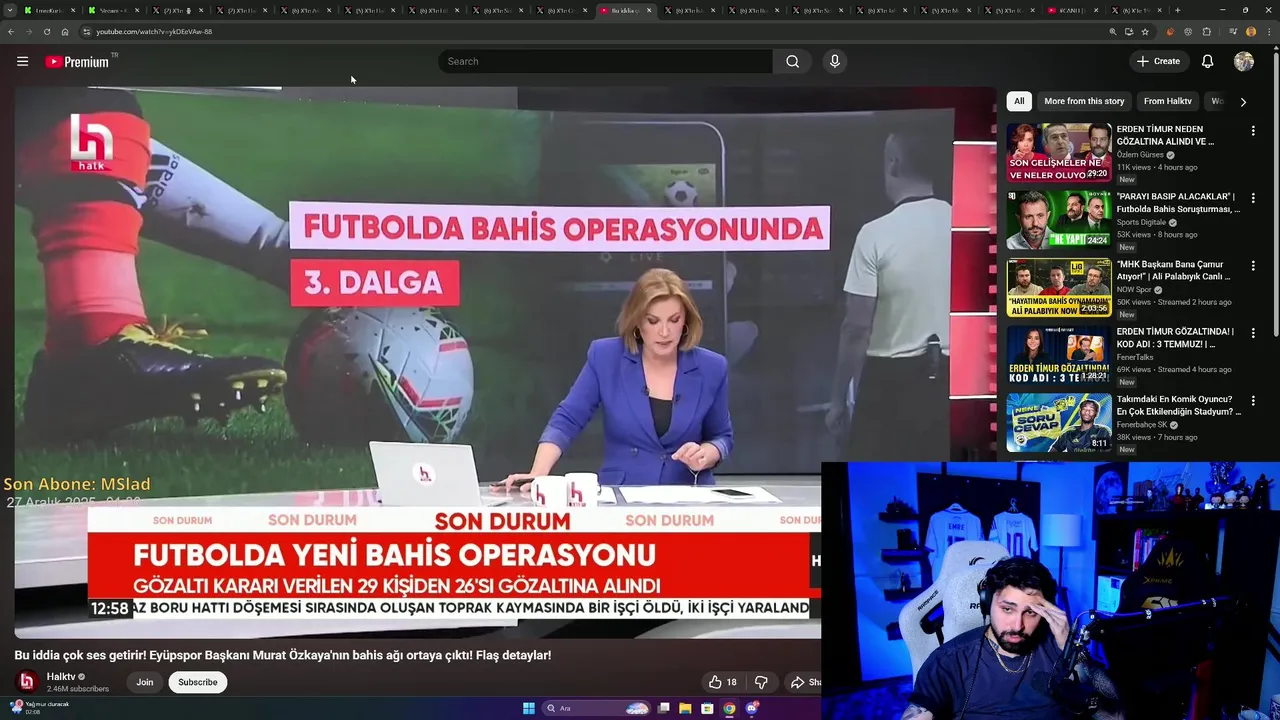Click the Create button

pyautogui.click(x=1158, y=61)
